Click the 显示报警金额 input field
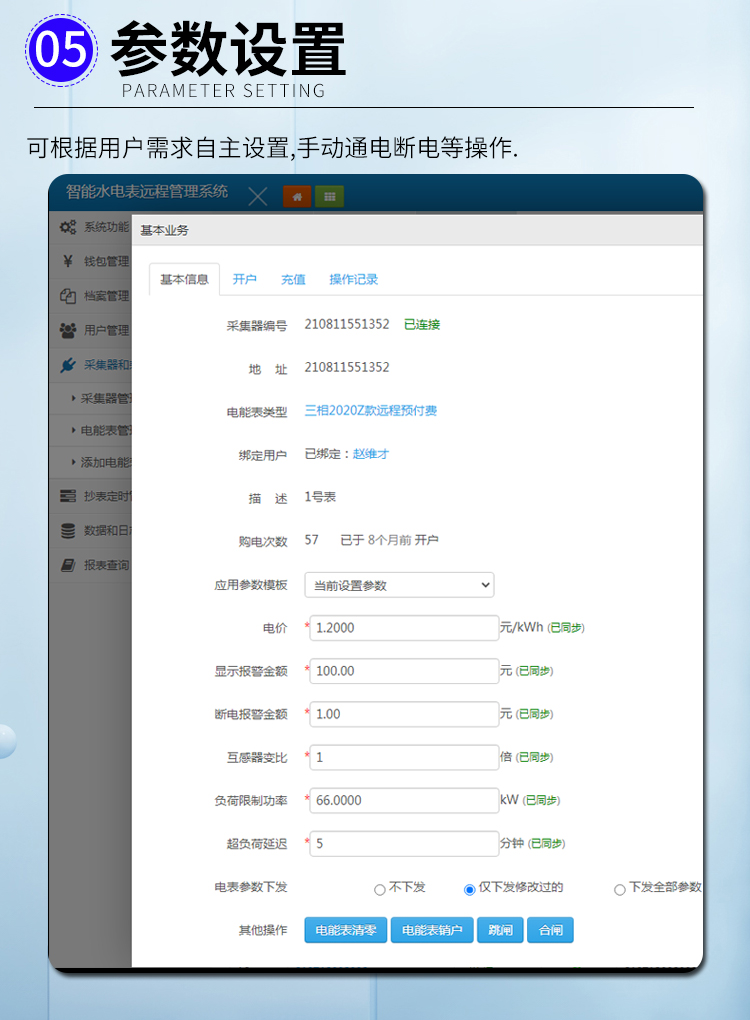Screen dimensions: 750x1020 [x=404, y=671]
